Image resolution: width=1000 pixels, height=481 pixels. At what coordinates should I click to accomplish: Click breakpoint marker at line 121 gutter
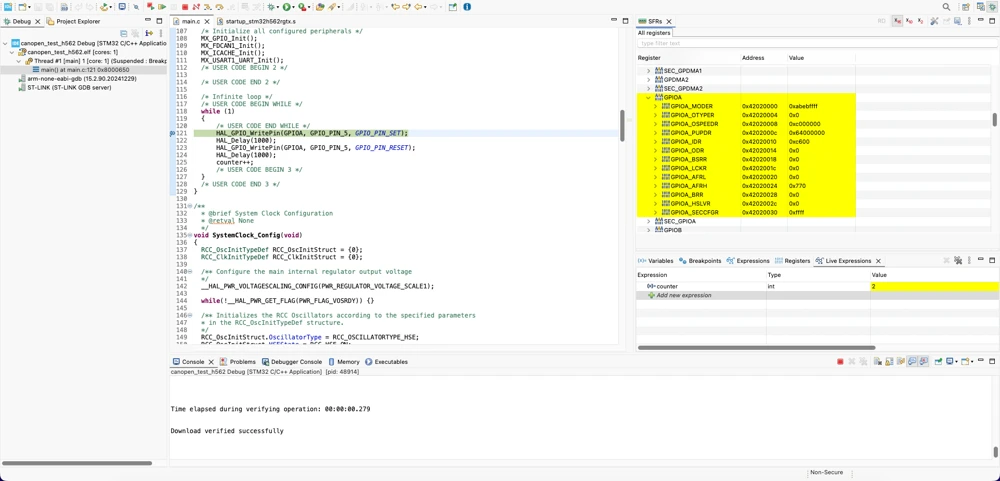[172, 133]
